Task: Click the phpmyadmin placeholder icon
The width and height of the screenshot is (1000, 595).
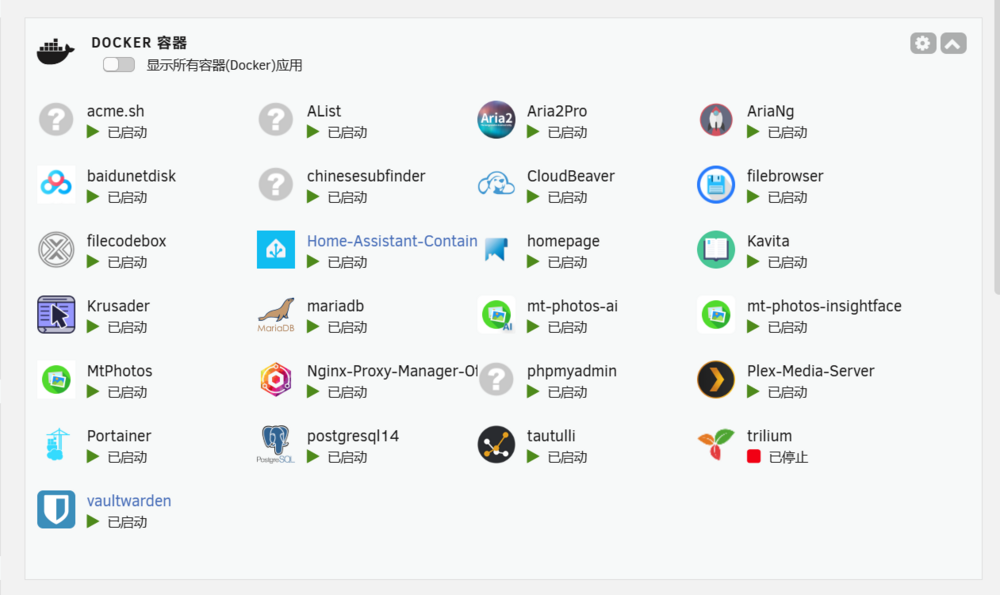Action: click(496, 379)
